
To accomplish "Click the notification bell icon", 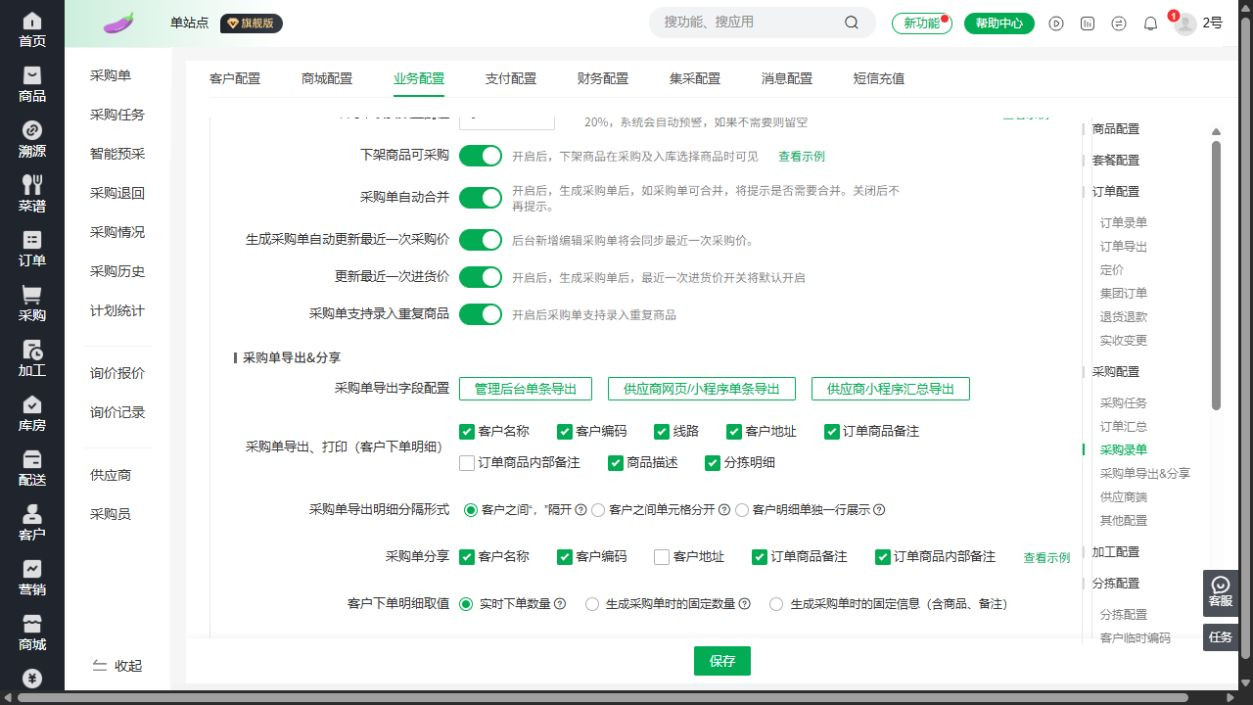I will [x=1150, y=23].
